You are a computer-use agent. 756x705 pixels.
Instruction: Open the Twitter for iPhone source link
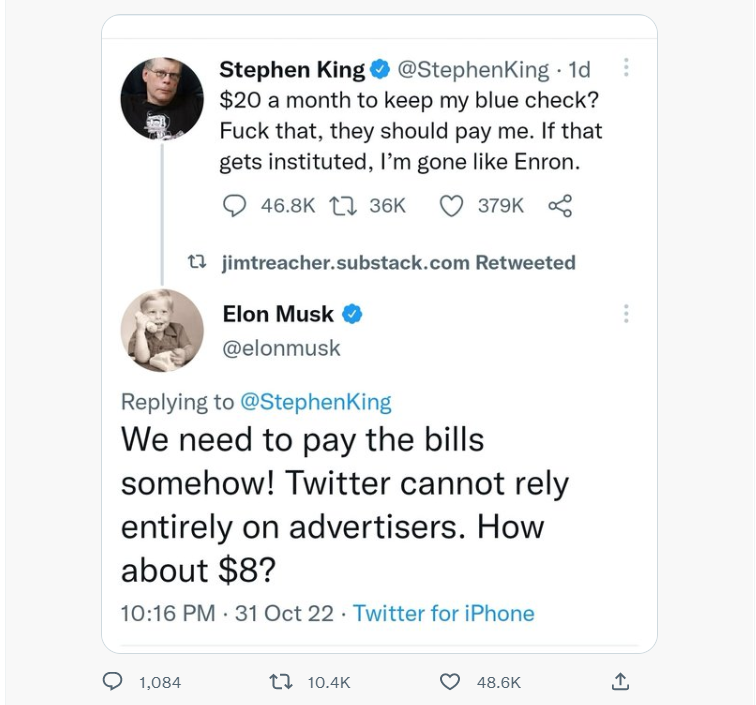point(444,613)
